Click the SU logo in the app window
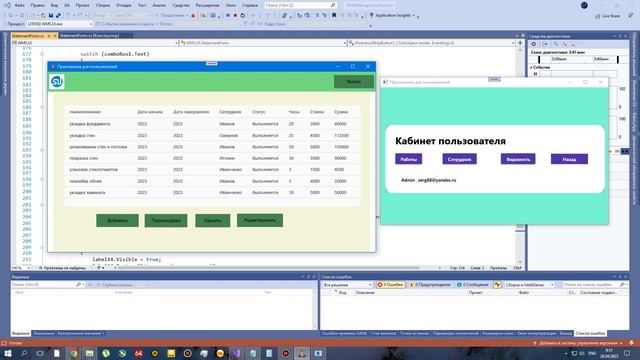640x360 pixels. tap(57, 82)
